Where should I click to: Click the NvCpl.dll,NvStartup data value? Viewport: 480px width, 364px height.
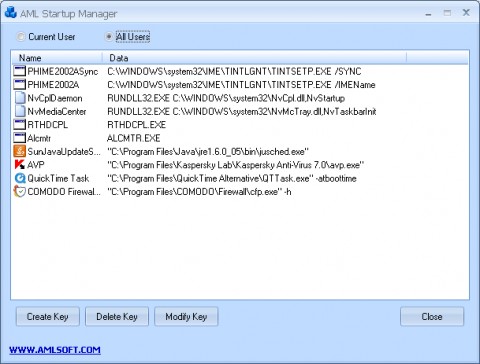(x=226, y=98)
